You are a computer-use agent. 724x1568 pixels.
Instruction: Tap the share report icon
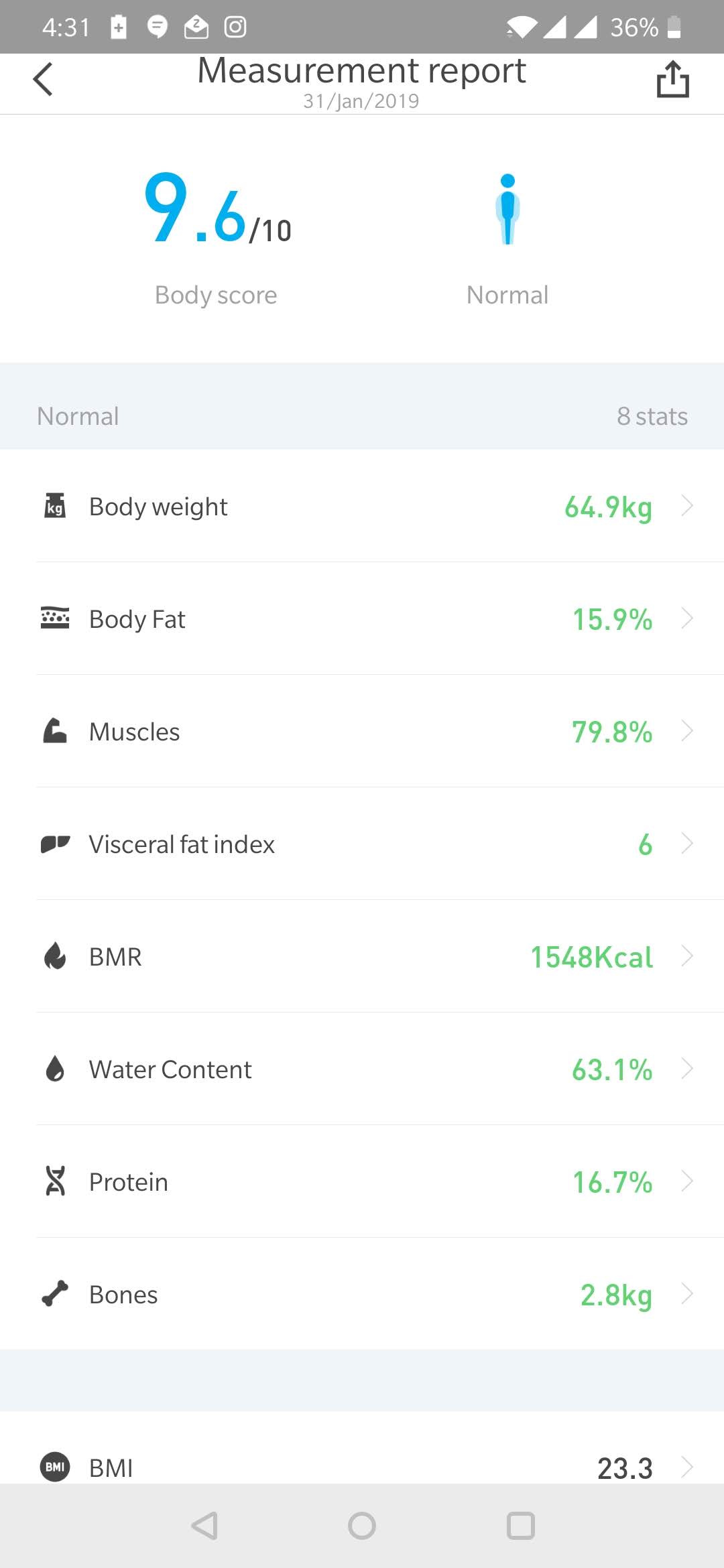(x=672, y=79)
